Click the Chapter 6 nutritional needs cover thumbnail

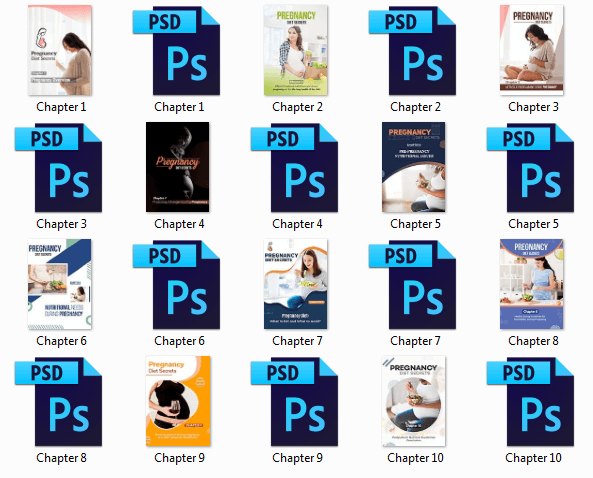[x=60, y=284]
